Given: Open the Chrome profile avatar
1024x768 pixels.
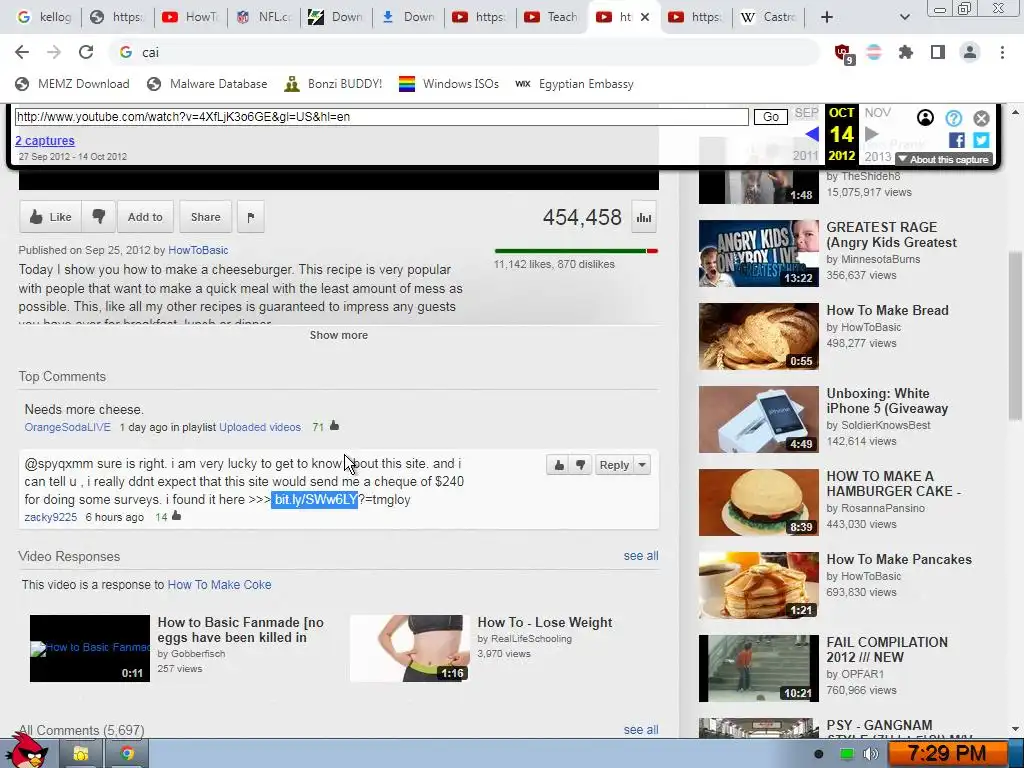Looking at the screenshot, I should click(x=970, y=52).
